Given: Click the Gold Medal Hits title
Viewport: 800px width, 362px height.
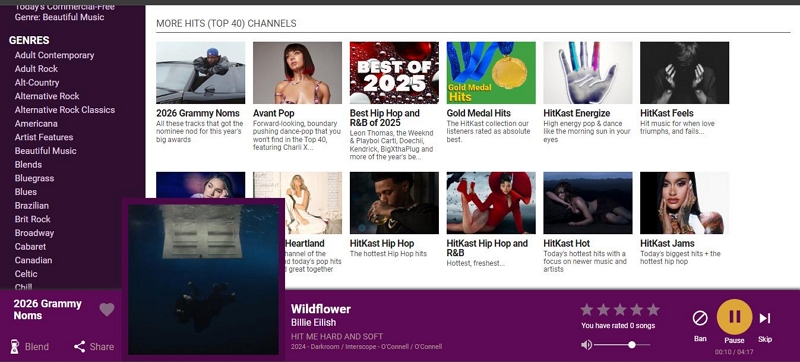Looking at the screenshot, I should pyautogui.click(x=479, y=113).
